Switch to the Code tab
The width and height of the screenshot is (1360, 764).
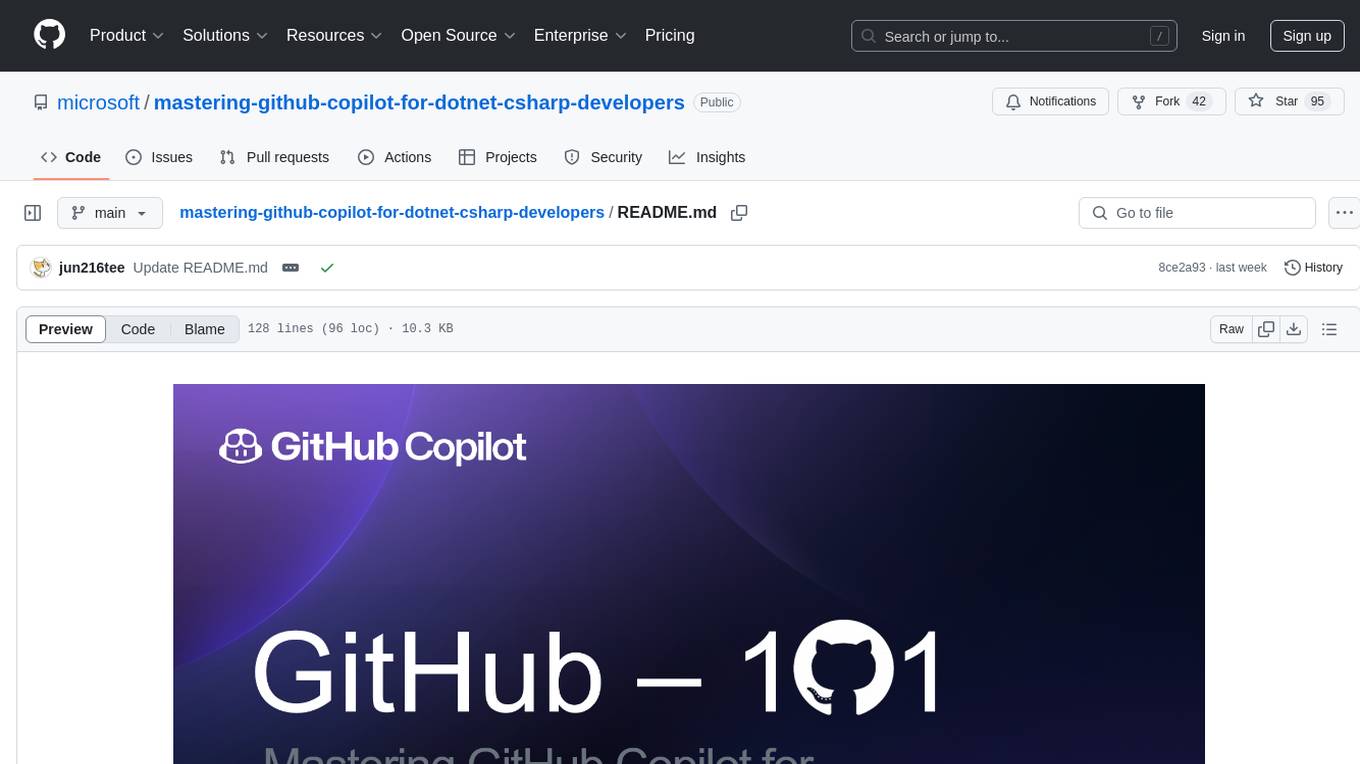pos(71,157)
